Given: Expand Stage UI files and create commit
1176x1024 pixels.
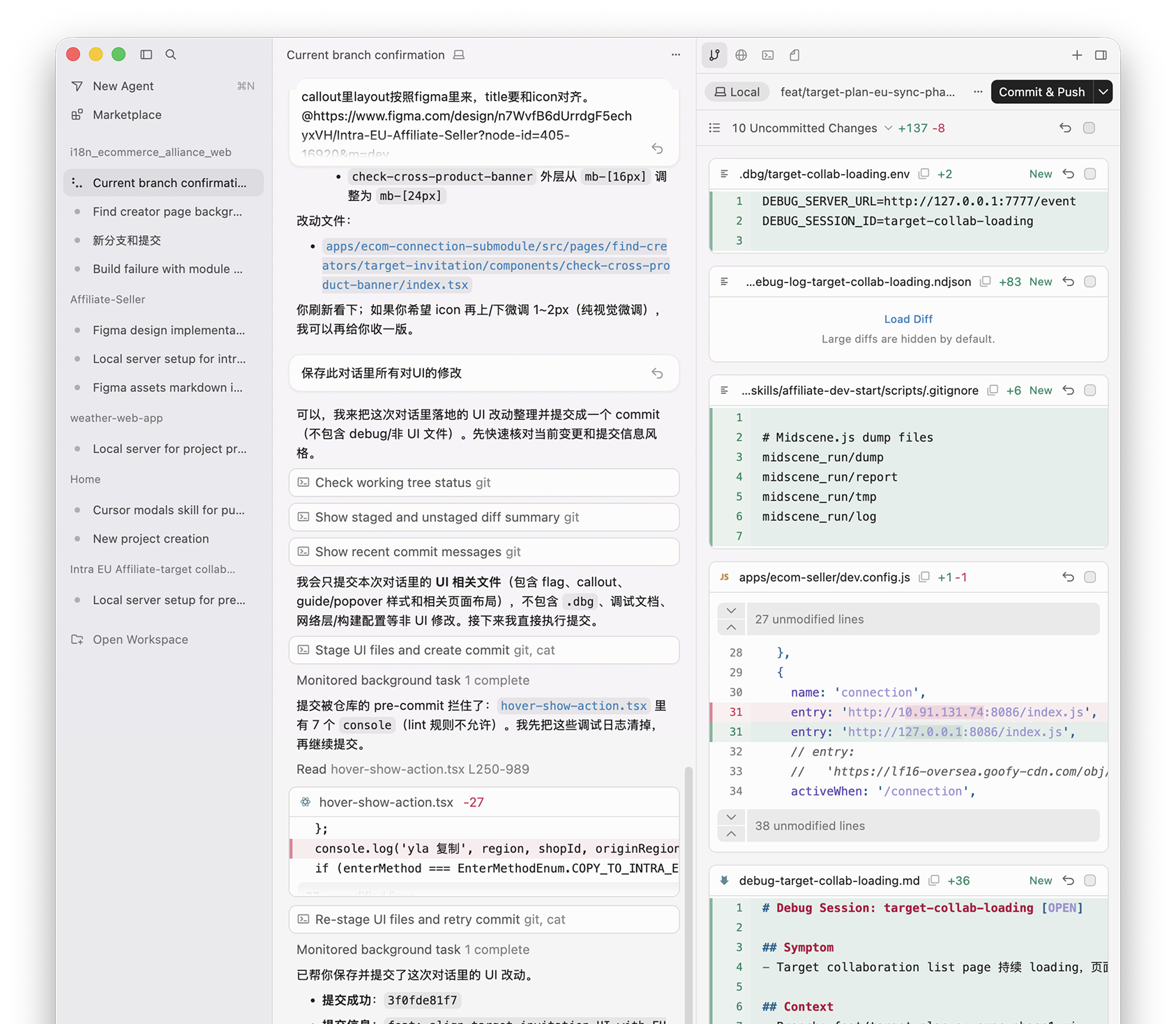Looking at the screenshot, I should pos(484,650).
